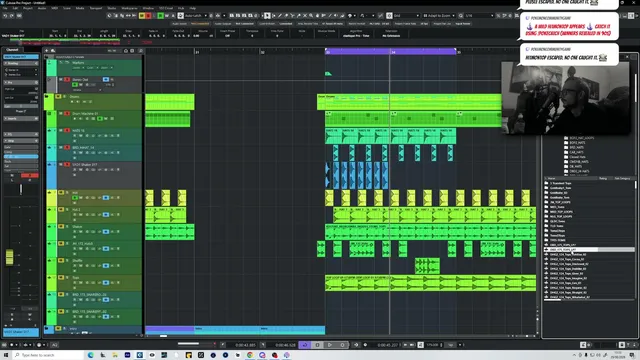Select the Mute X tool
The height and width of the screenshot is (360, 640).
click(x=304, y=16)
